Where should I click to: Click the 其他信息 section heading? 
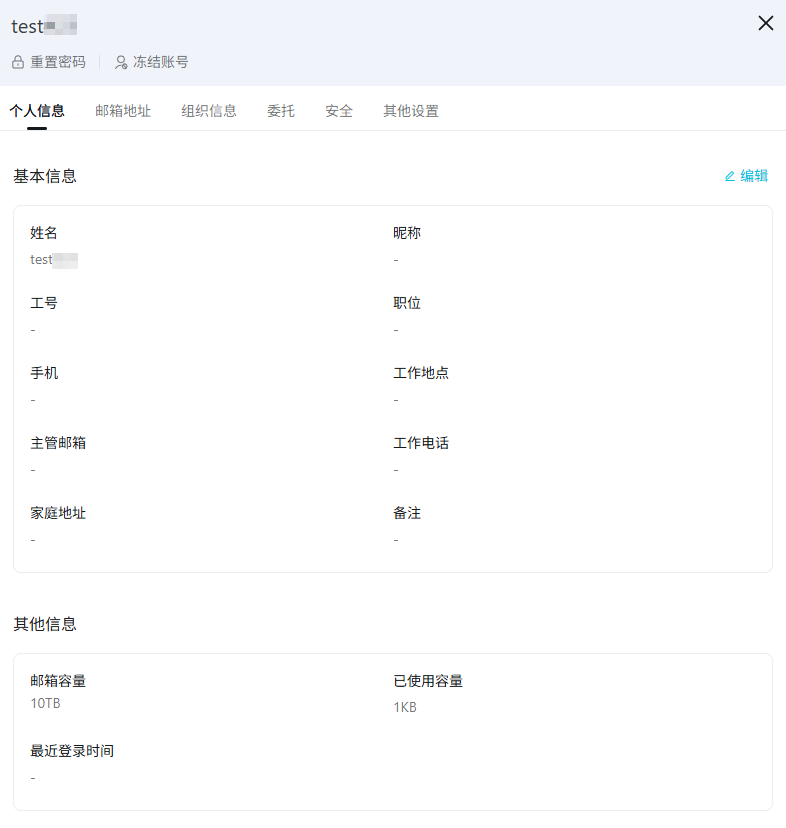point(45,624)
